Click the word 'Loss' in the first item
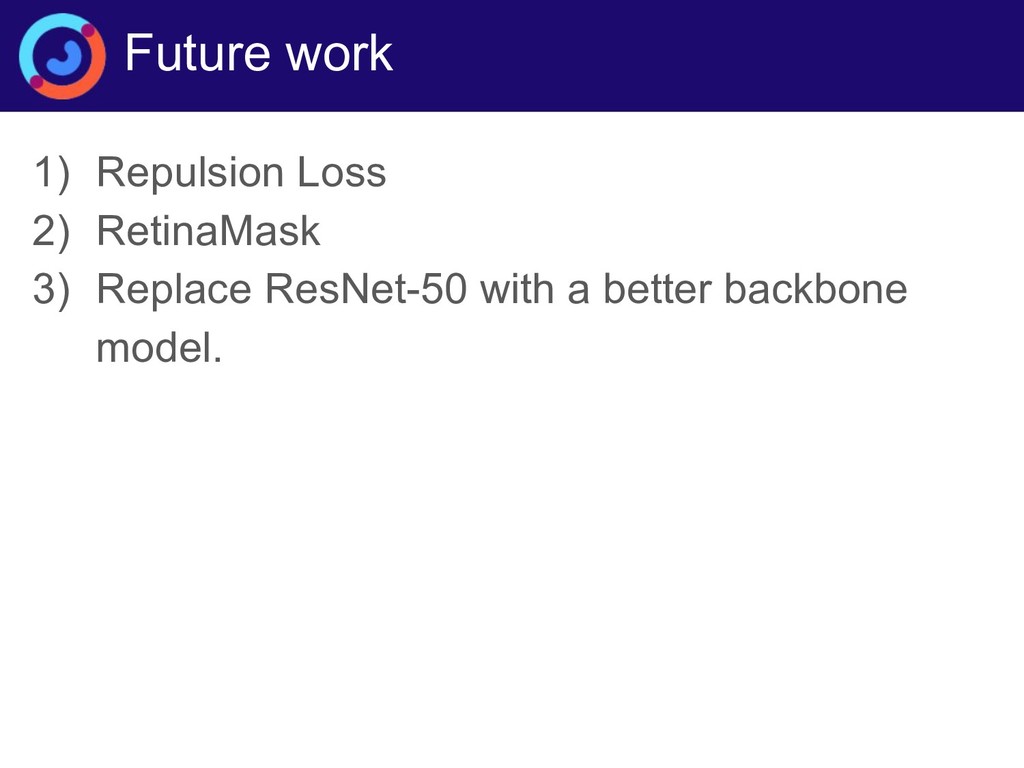1024x768 pixels. 342,172
